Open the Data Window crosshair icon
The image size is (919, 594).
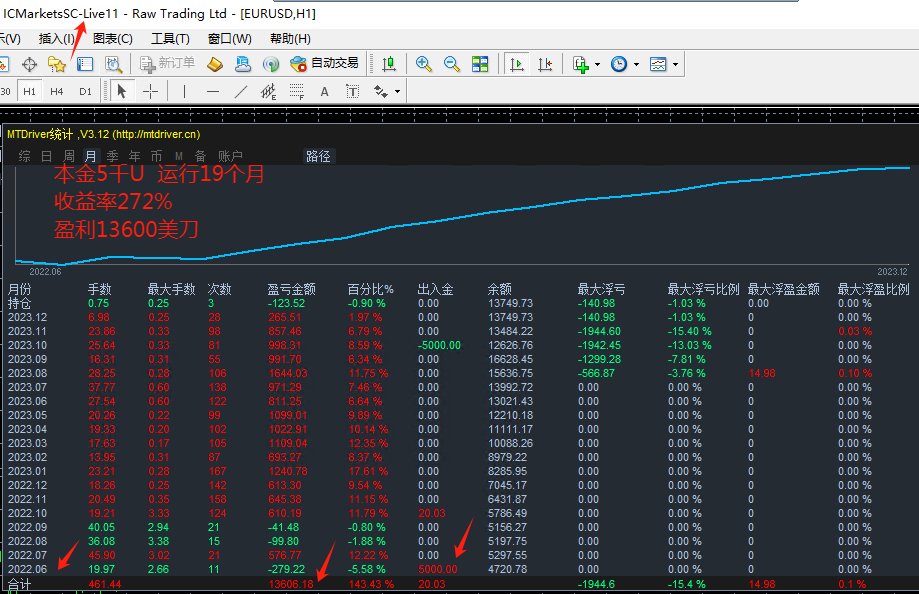click(x=29, y=65)
